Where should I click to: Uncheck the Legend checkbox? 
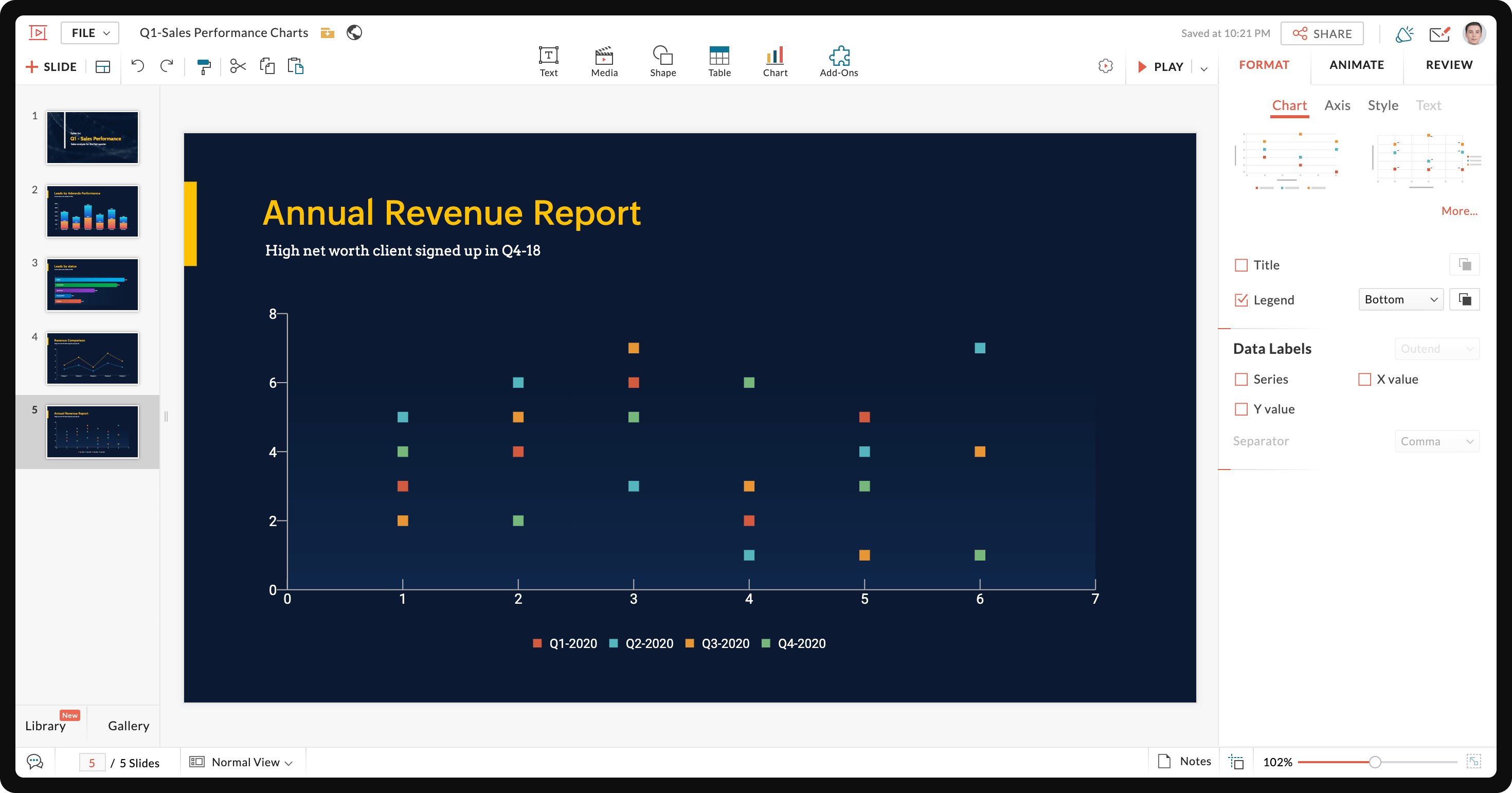pyautogui.click(x=1241, y=300)
